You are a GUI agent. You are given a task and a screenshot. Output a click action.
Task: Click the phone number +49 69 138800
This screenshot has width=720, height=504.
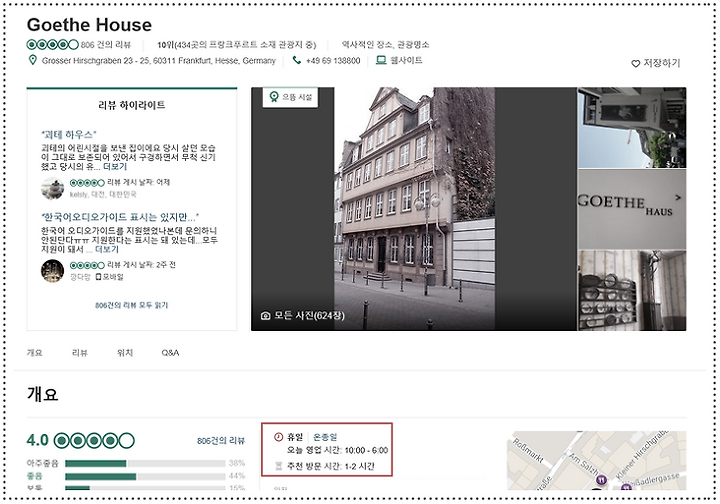point(333,61)
